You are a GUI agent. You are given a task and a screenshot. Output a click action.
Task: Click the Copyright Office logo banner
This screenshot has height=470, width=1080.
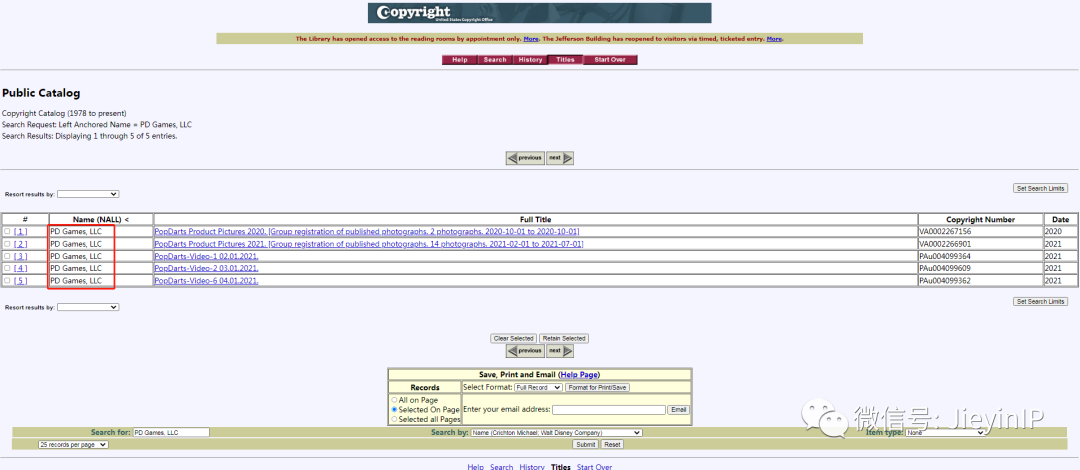click(539, 13)
